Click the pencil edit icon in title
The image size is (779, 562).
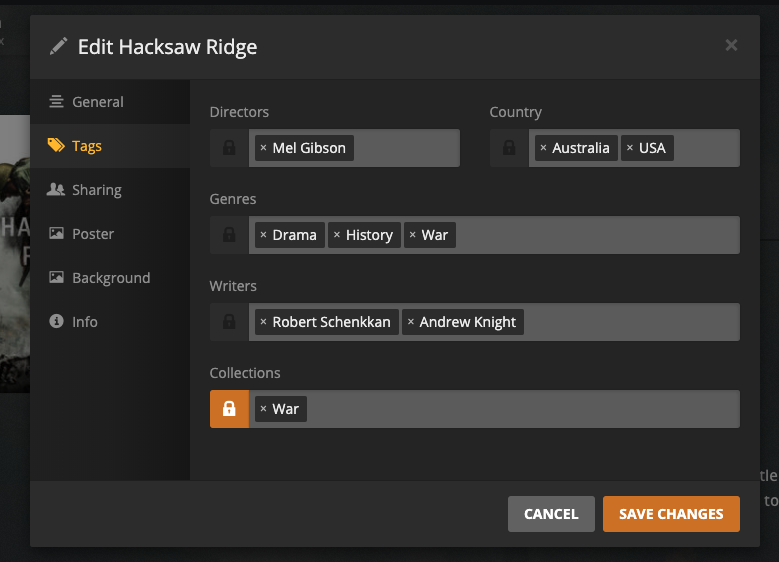(58, 47)
